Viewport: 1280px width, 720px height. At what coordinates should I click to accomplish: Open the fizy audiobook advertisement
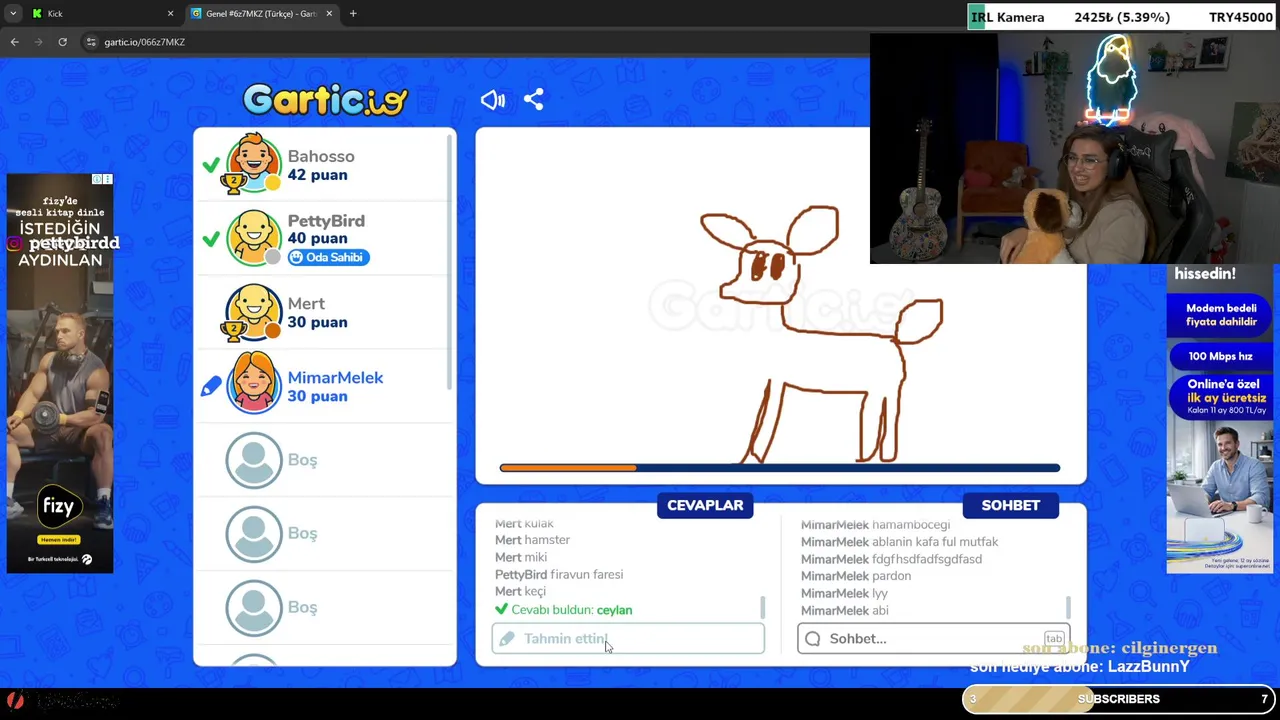(x=60, y=373)
